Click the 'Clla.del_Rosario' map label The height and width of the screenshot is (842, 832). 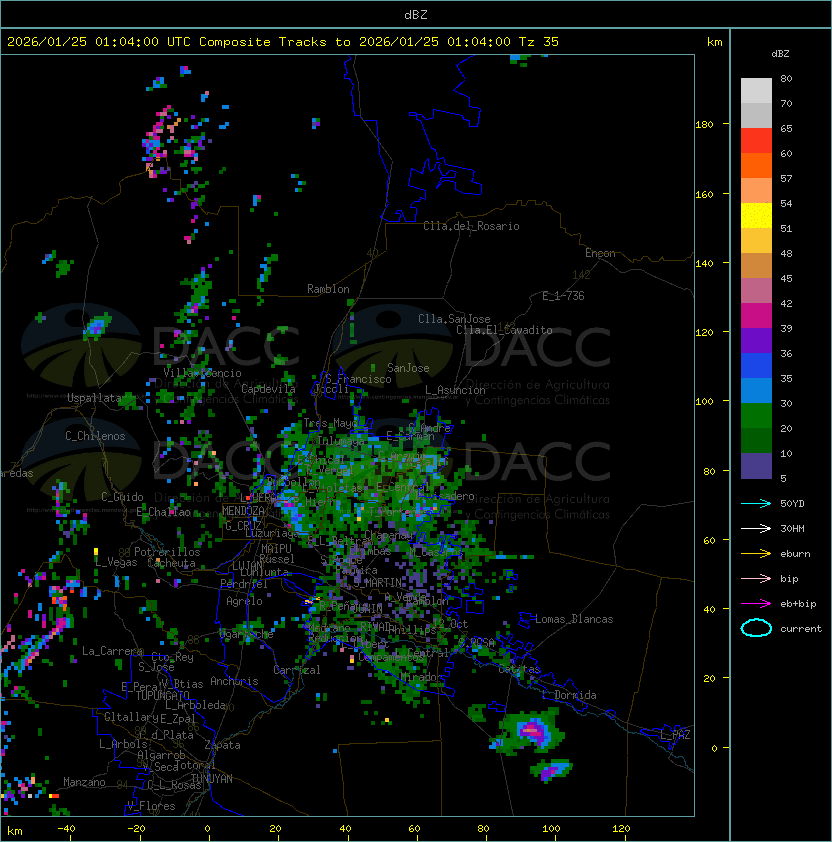pyautogui.click(x=471, y=226)
